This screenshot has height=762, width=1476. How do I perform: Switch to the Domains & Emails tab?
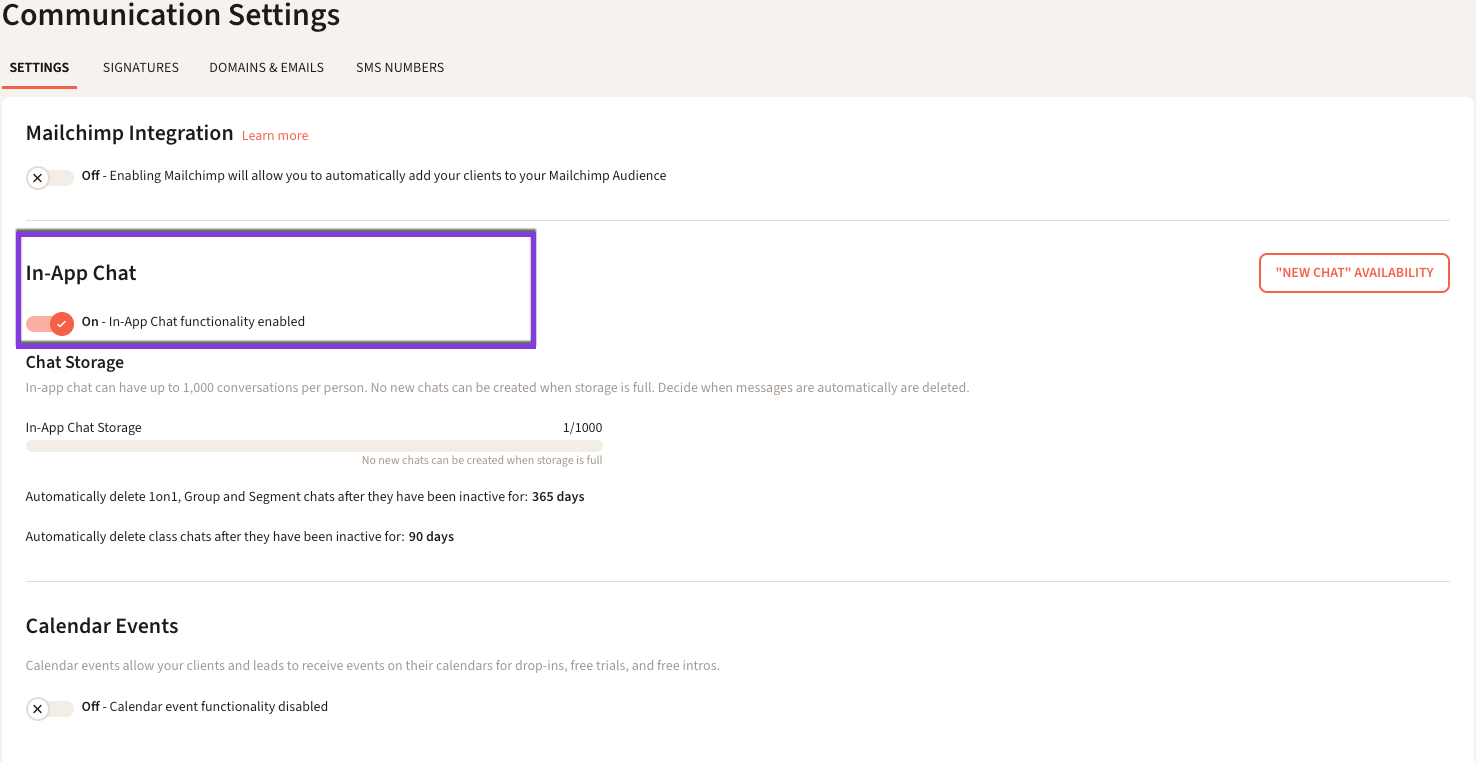coord(266,68)
